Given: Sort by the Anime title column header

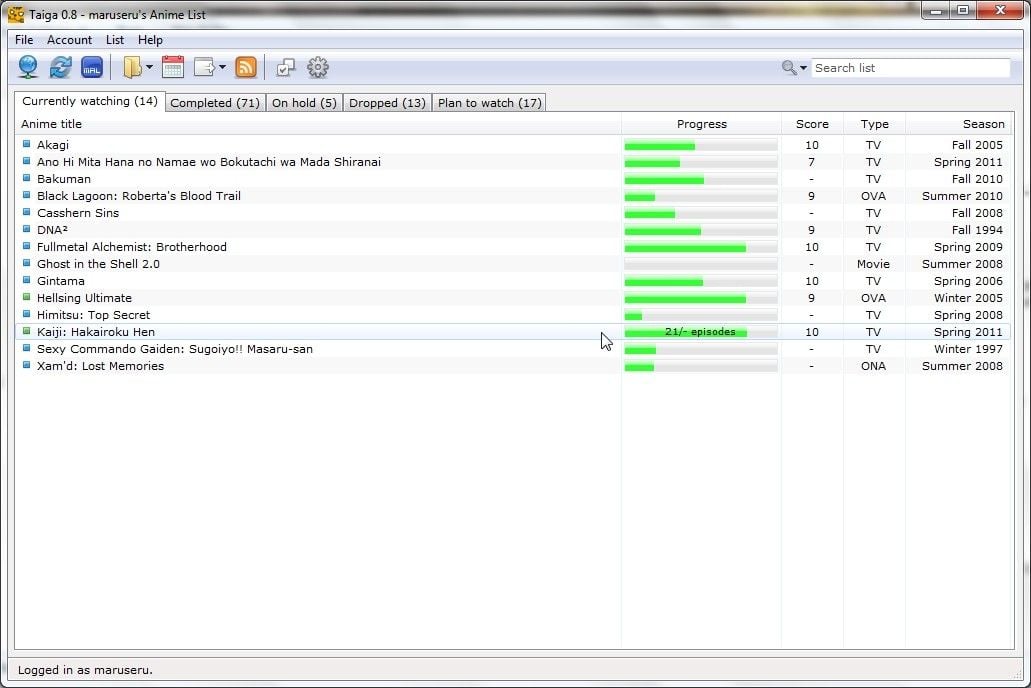Looking at the screenshot, I should point(318,124).
